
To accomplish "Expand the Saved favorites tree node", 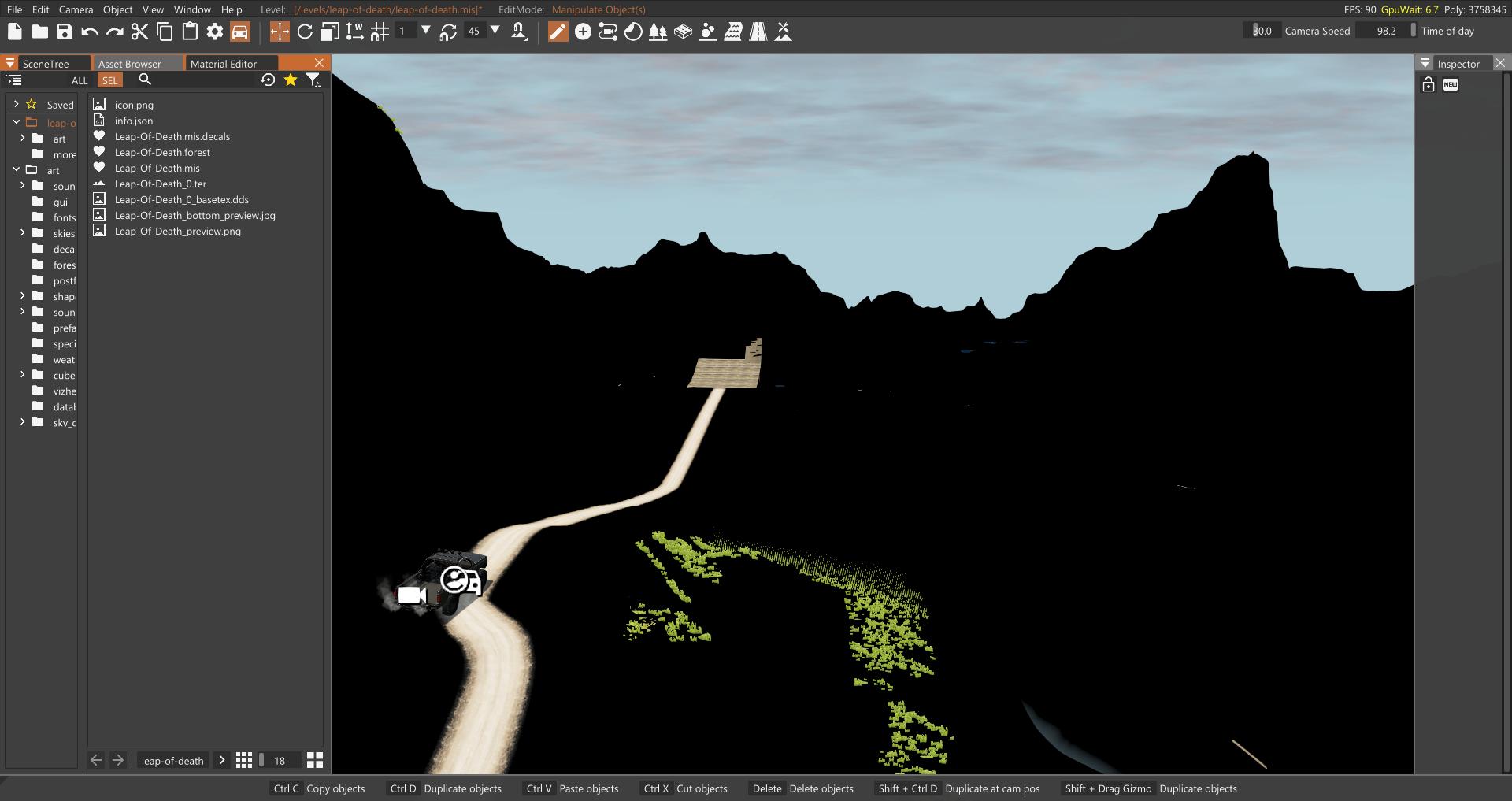I will click(x=16, y=104).
